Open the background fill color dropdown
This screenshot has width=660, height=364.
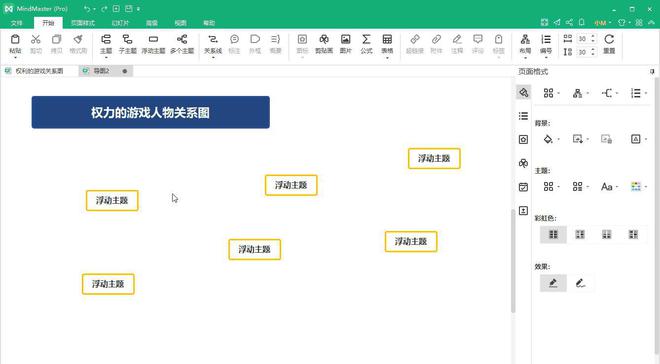559,139
